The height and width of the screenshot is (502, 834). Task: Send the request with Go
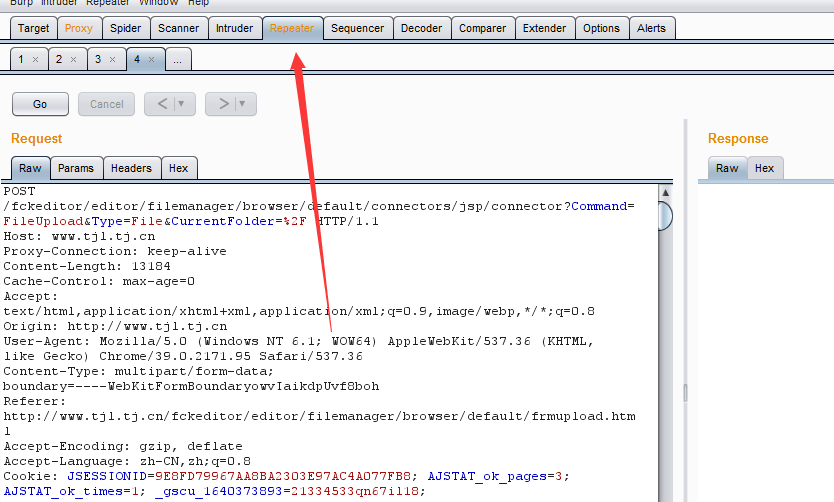(40, 104)
